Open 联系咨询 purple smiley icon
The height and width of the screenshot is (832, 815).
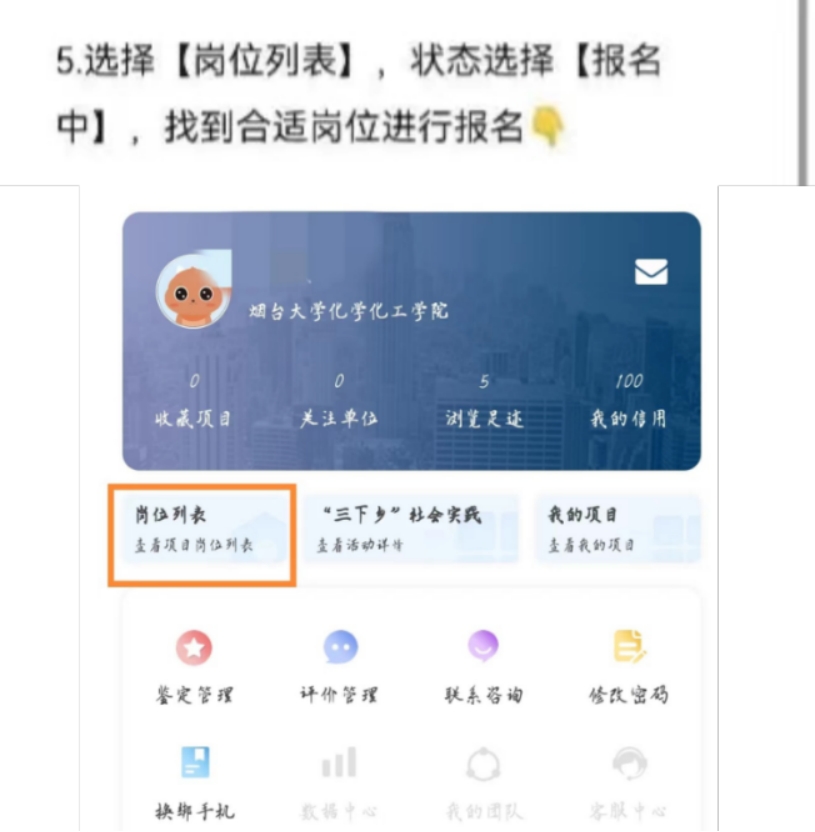483,646
